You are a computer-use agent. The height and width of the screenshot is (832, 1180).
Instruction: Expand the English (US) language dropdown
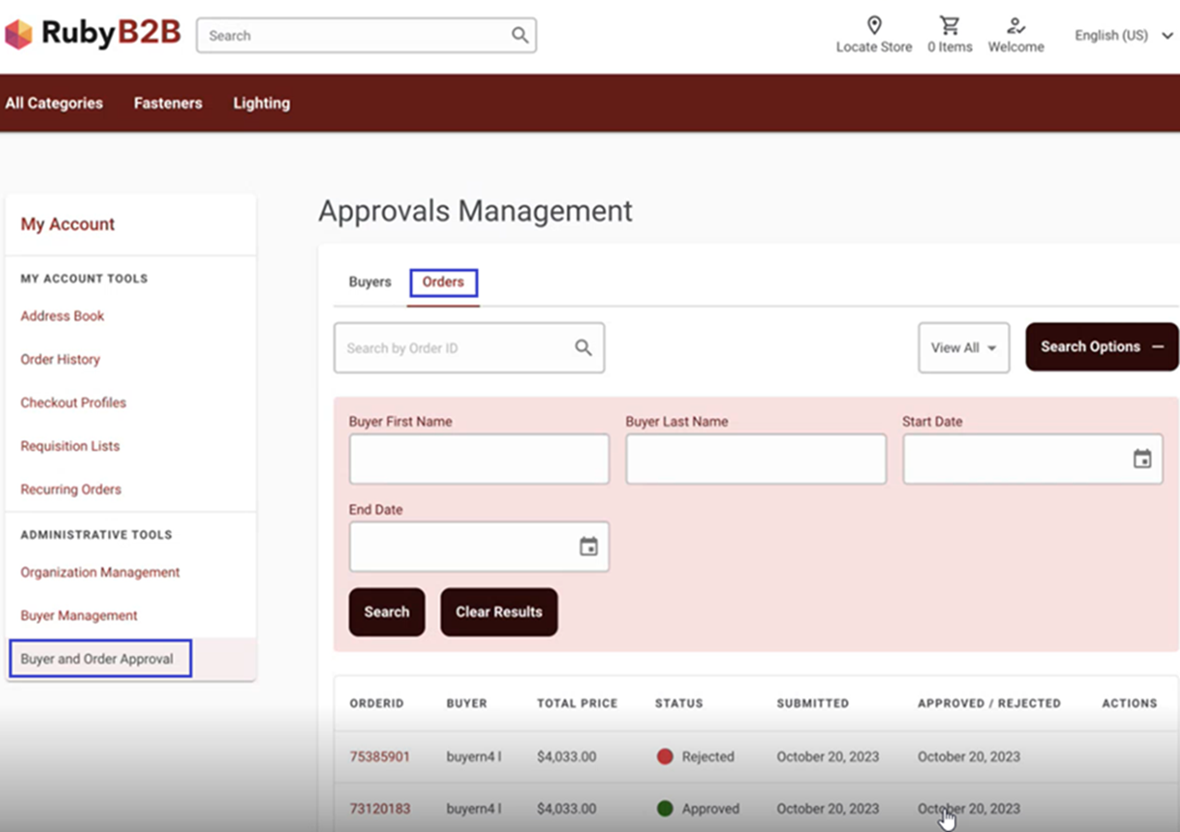click(1123, 35)
